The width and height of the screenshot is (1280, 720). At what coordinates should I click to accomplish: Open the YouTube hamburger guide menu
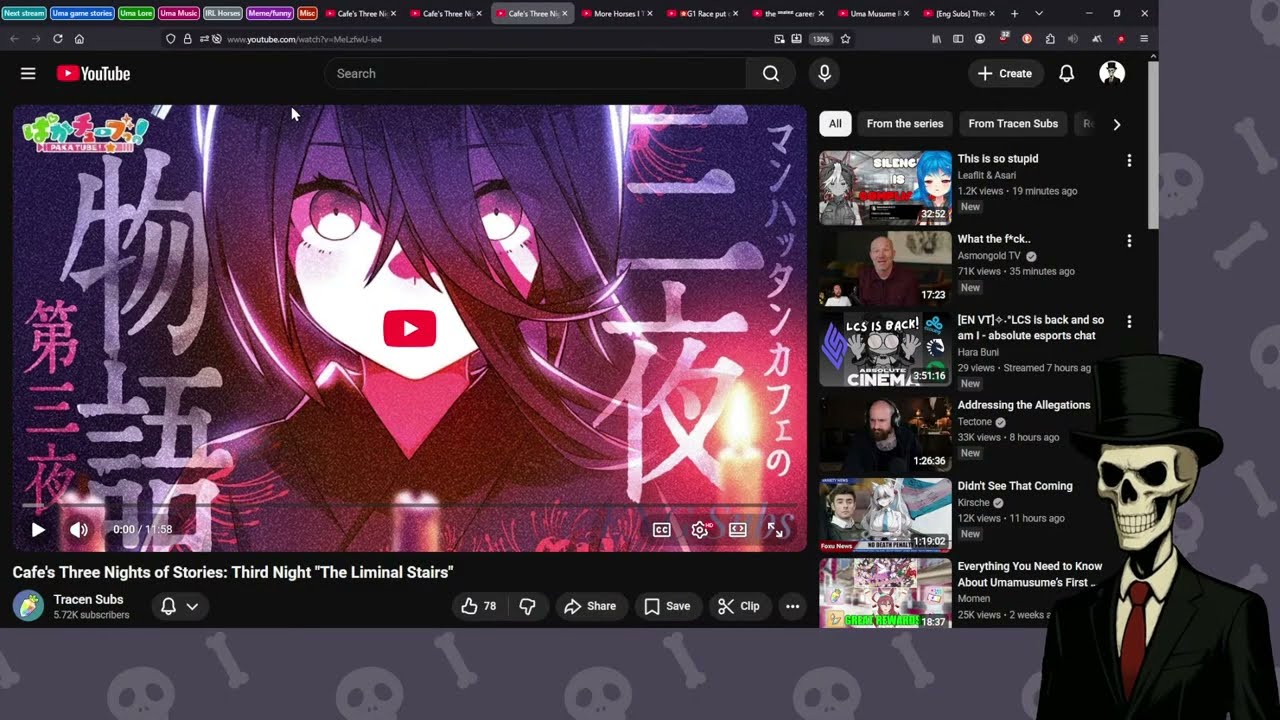[x=28, y=73]
